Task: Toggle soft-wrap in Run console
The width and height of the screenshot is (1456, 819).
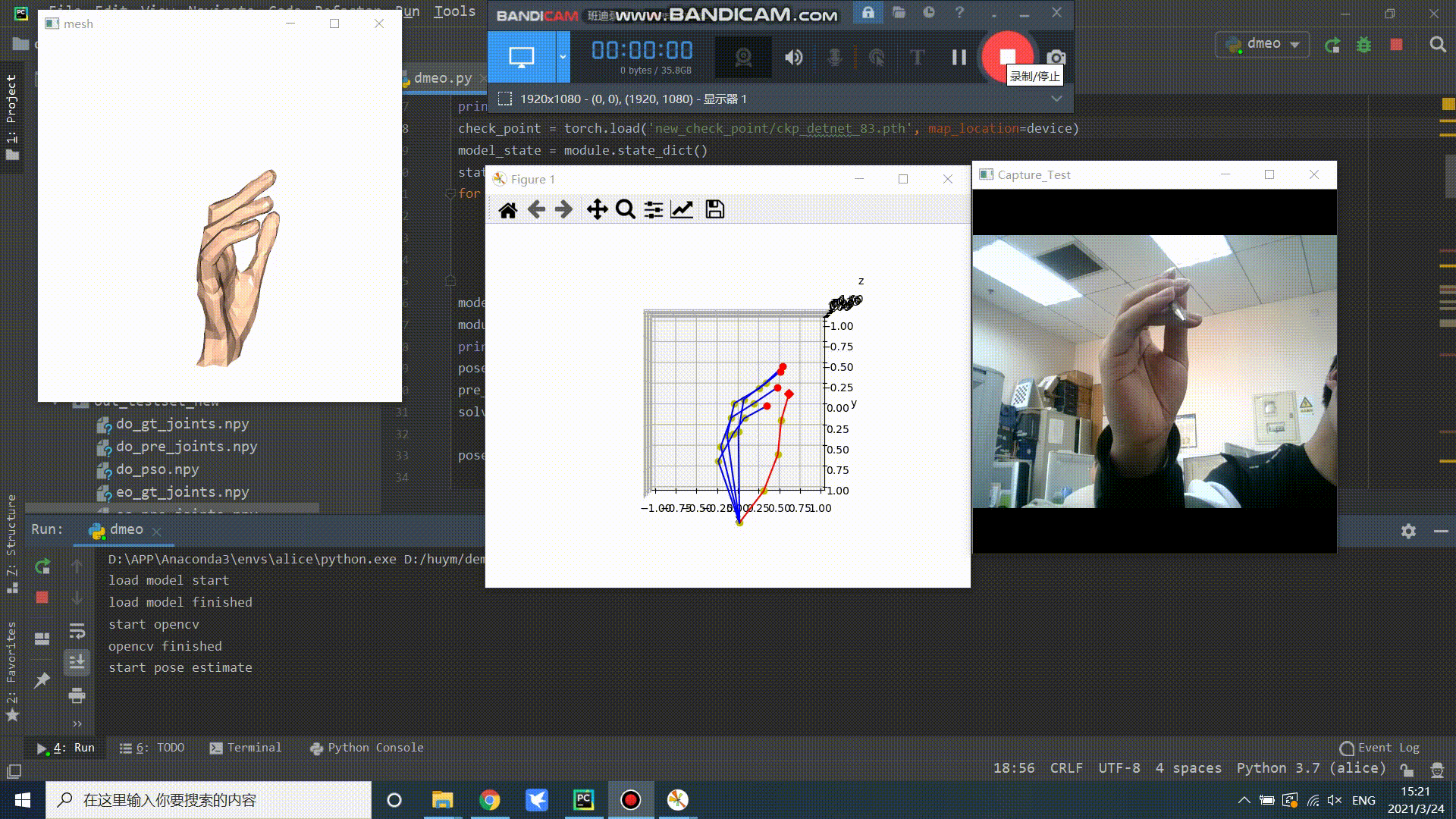Action: (77, 631)
